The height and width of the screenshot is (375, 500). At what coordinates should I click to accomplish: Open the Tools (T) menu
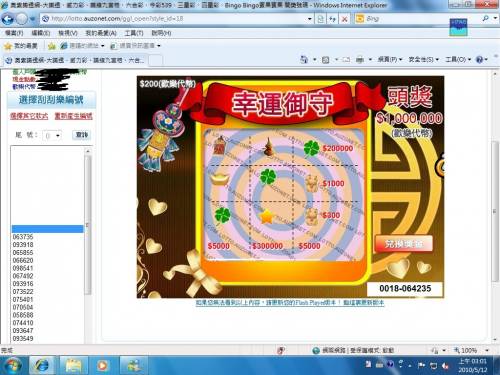coord(134,33)
